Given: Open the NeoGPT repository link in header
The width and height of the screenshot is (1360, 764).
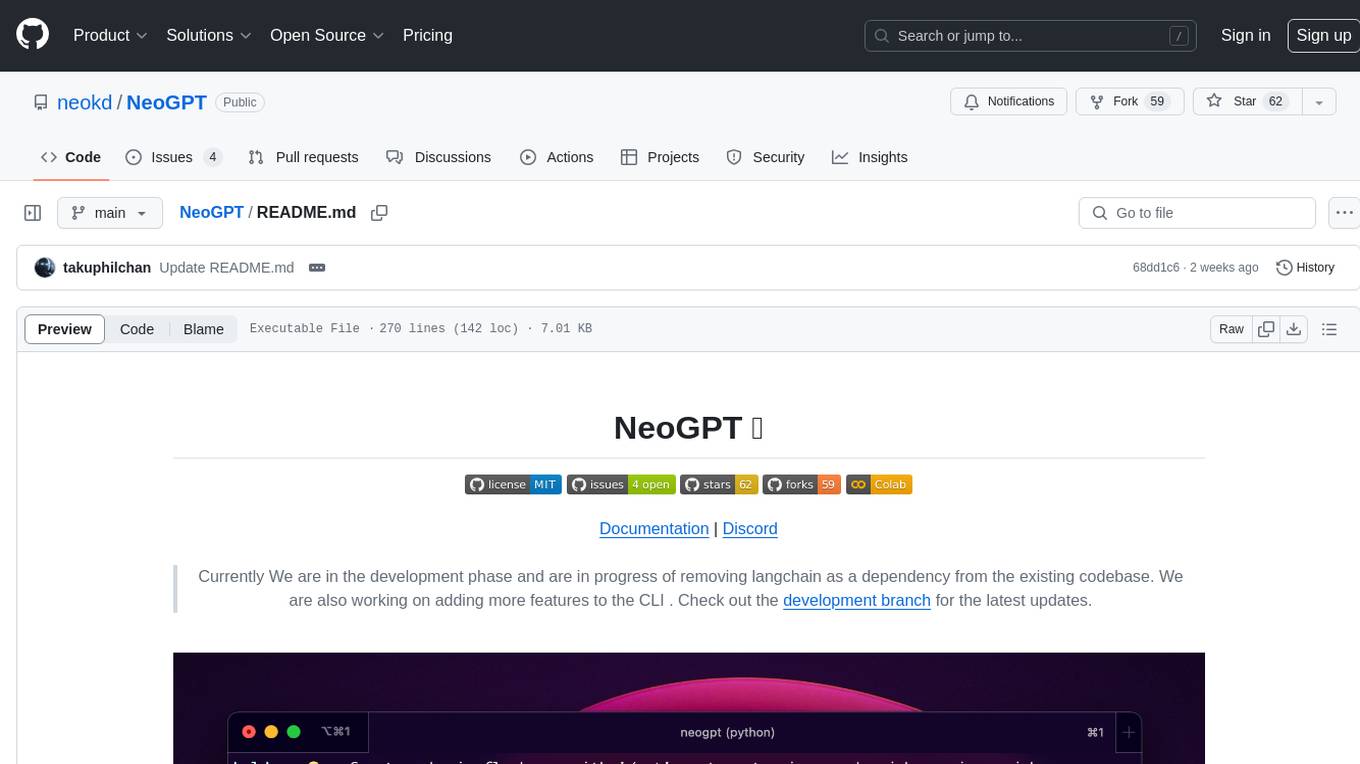Looking at the screenshot, I should pyautogui.click(x=166, y=102).
